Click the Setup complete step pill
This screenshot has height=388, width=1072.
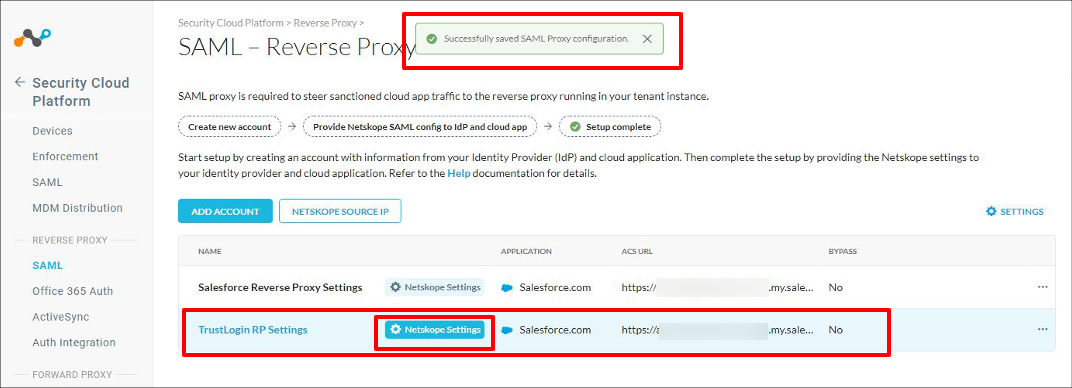(610, 127)
